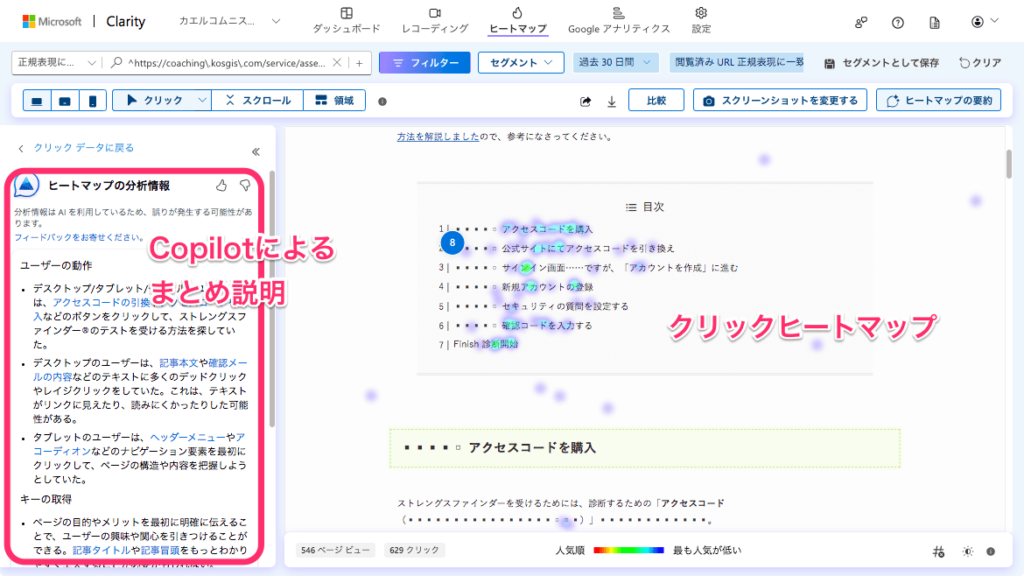Select the mobile device view icon
The height and width of the screenshot is (576, 1024).
click(93, 101)
